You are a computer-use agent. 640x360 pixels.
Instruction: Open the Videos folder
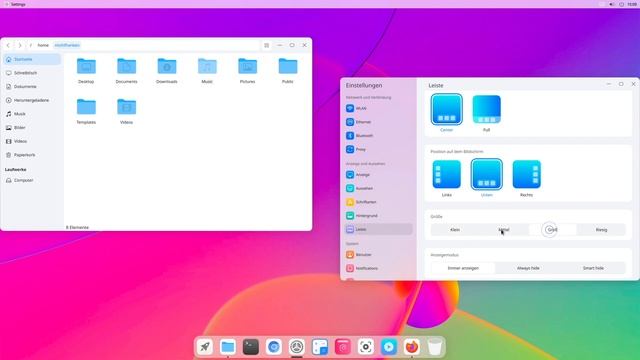[x=127, y=111]
